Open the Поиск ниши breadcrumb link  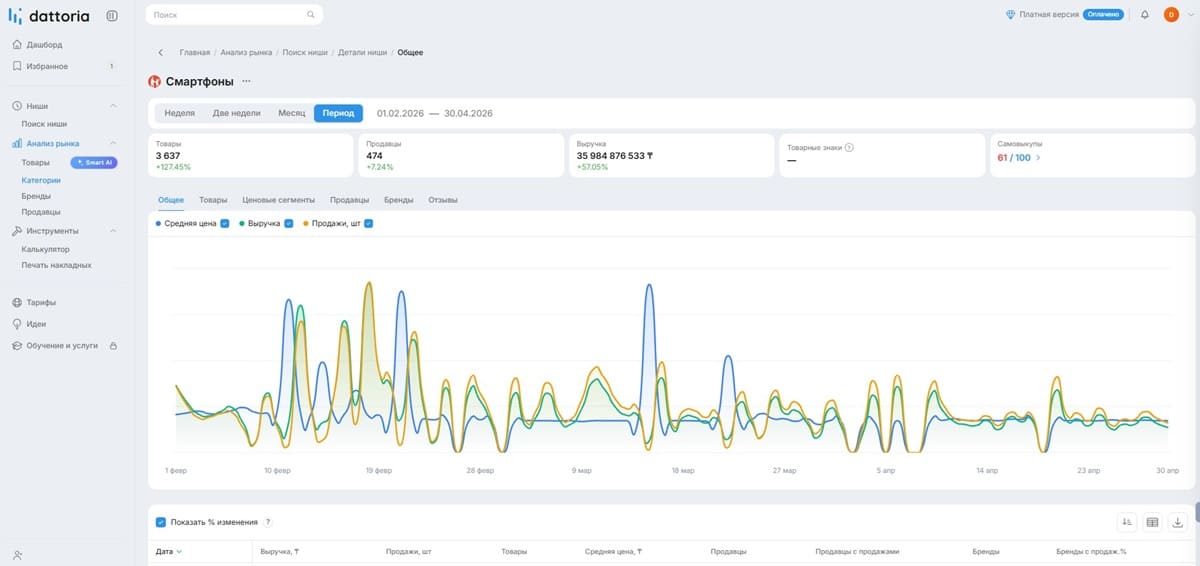pos(304,52)
